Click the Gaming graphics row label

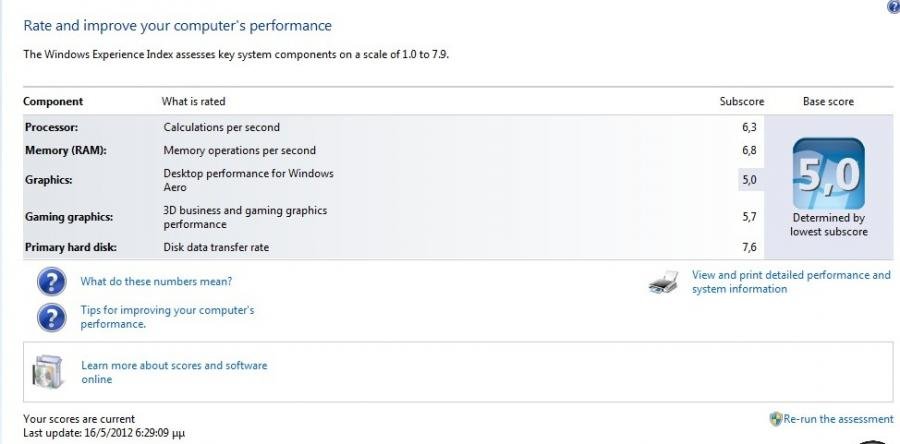point(68,217)
